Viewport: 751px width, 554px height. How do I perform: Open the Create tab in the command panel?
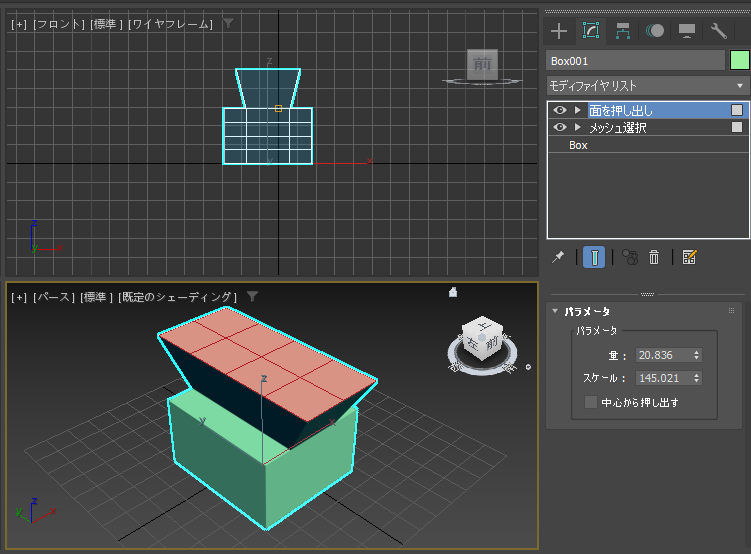[x=559, y=31]
